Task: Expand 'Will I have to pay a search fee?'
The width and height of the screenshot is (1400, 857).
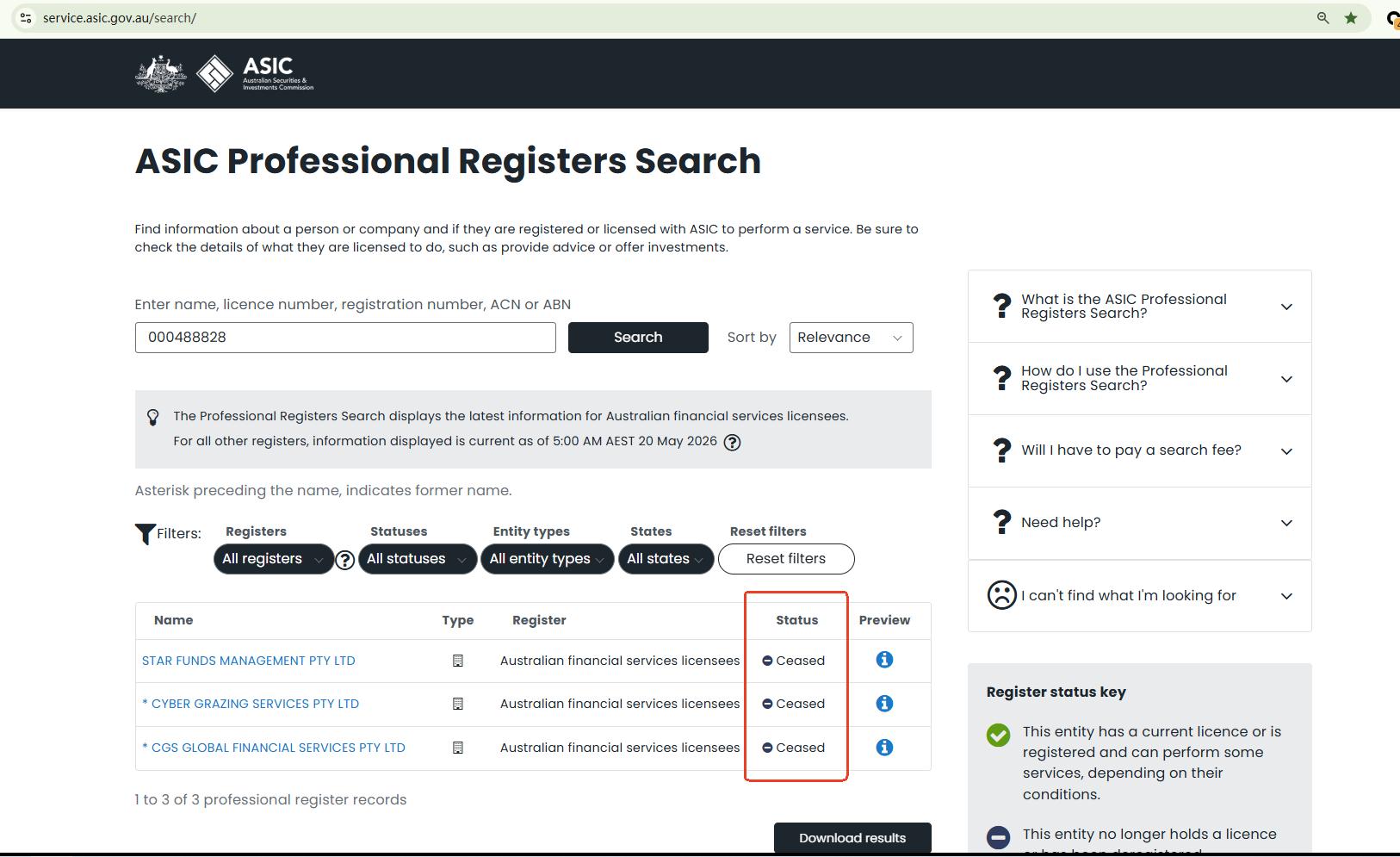Action: [x=1140, y=450]
